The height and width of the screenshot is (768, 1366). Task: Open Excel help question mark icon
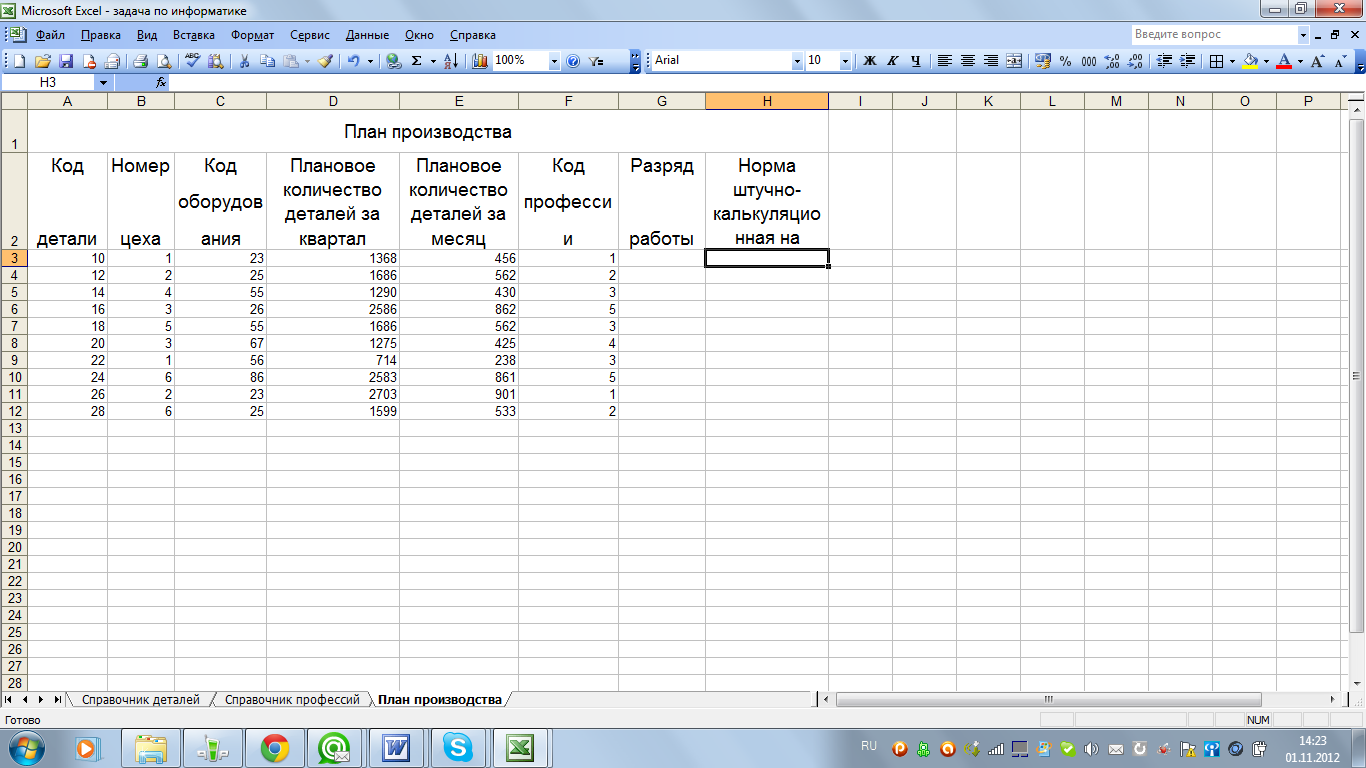573,61
